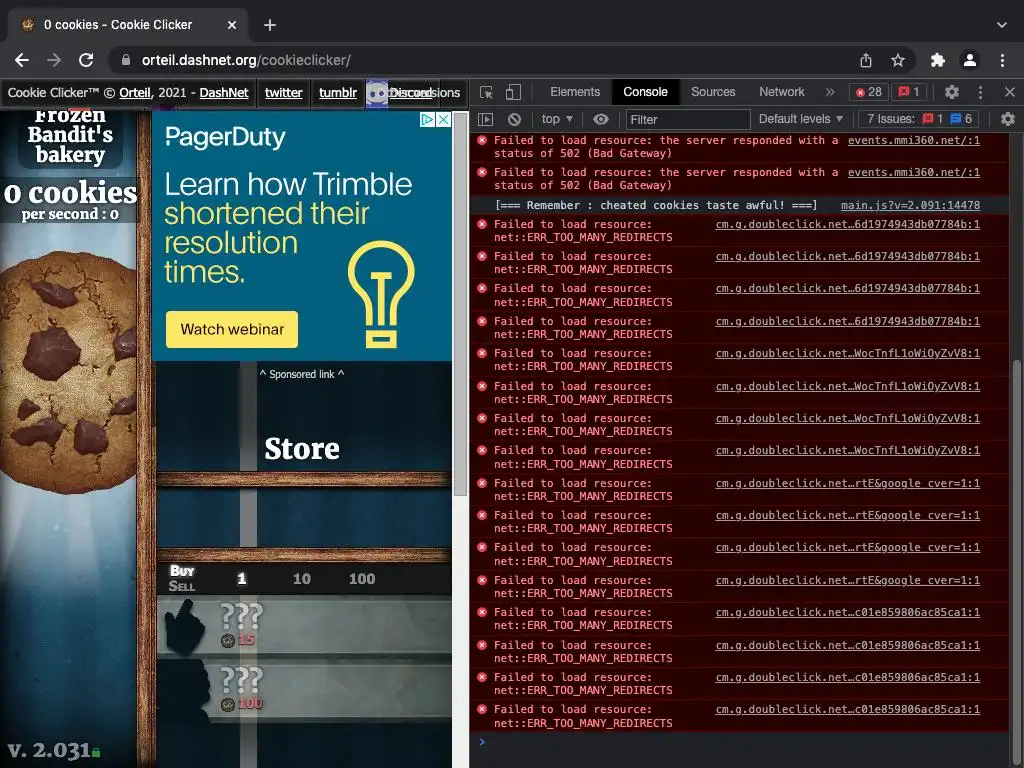1024x768 pixels.
Task: Buy the locked building costing 100
Action: (x=304, y=691)
